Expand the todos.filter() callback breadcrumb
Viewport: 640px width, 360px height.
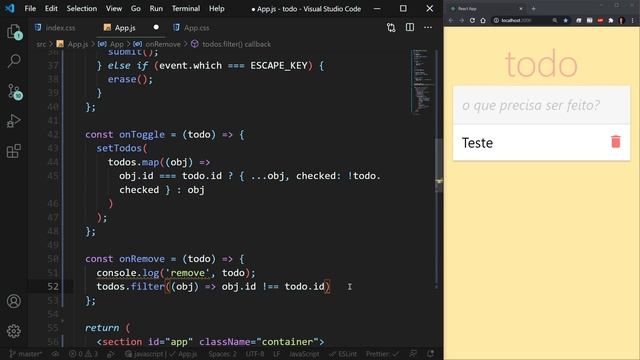pyautogui.click(x=231, y=44)
